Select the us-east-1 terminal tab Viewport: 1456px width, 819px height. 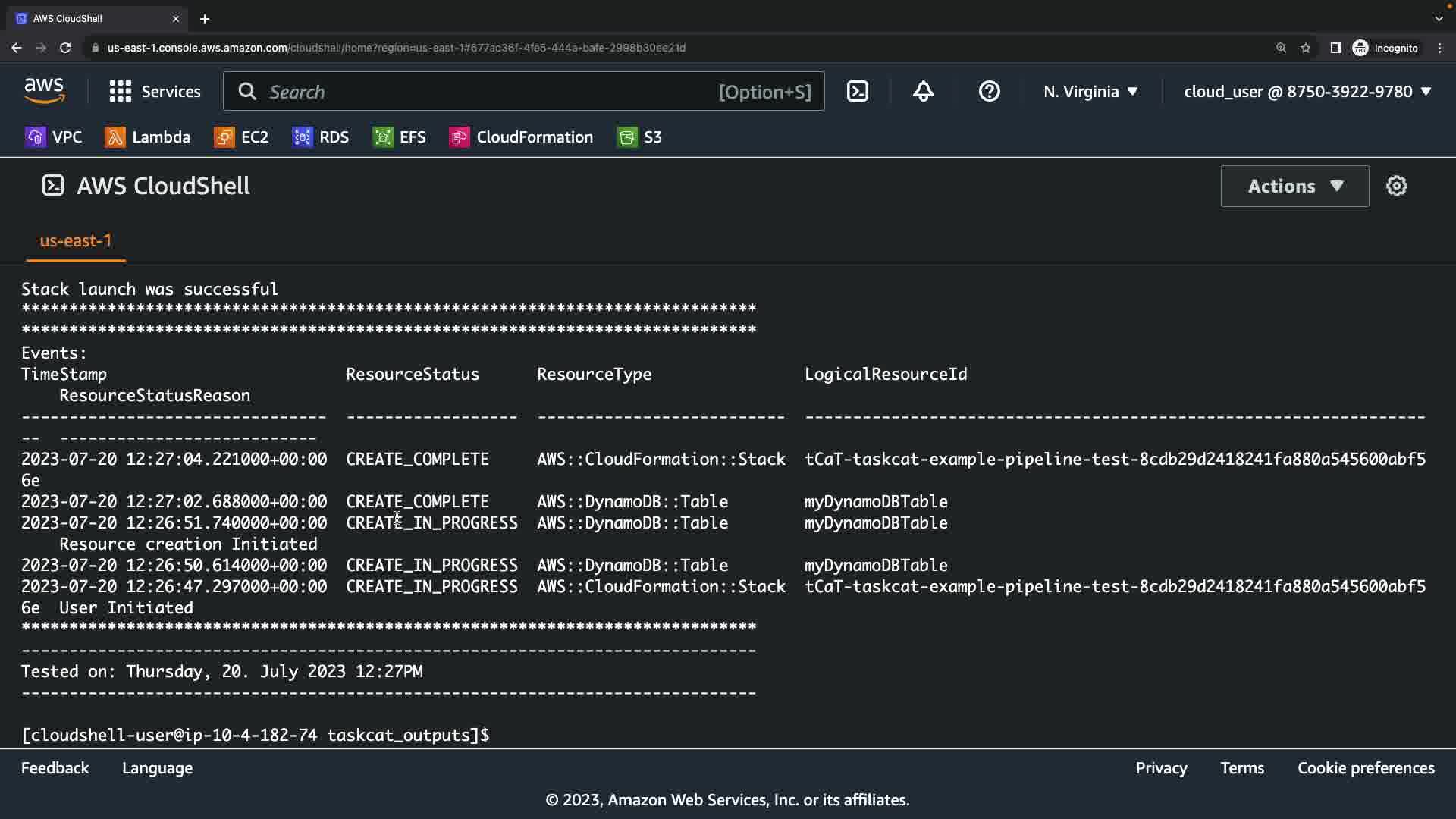pyautogui.click(x=76, y=240)
